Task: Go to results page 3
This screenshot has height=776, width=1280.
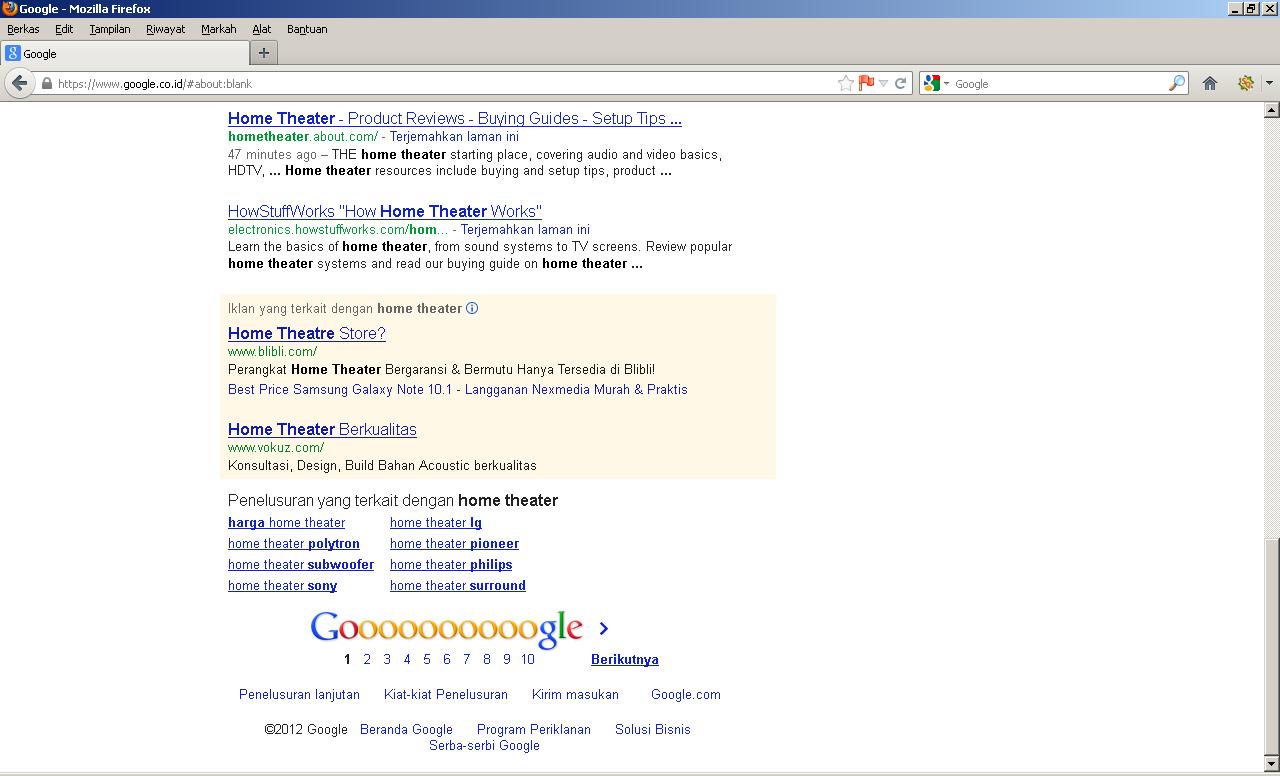Action: 387,659
